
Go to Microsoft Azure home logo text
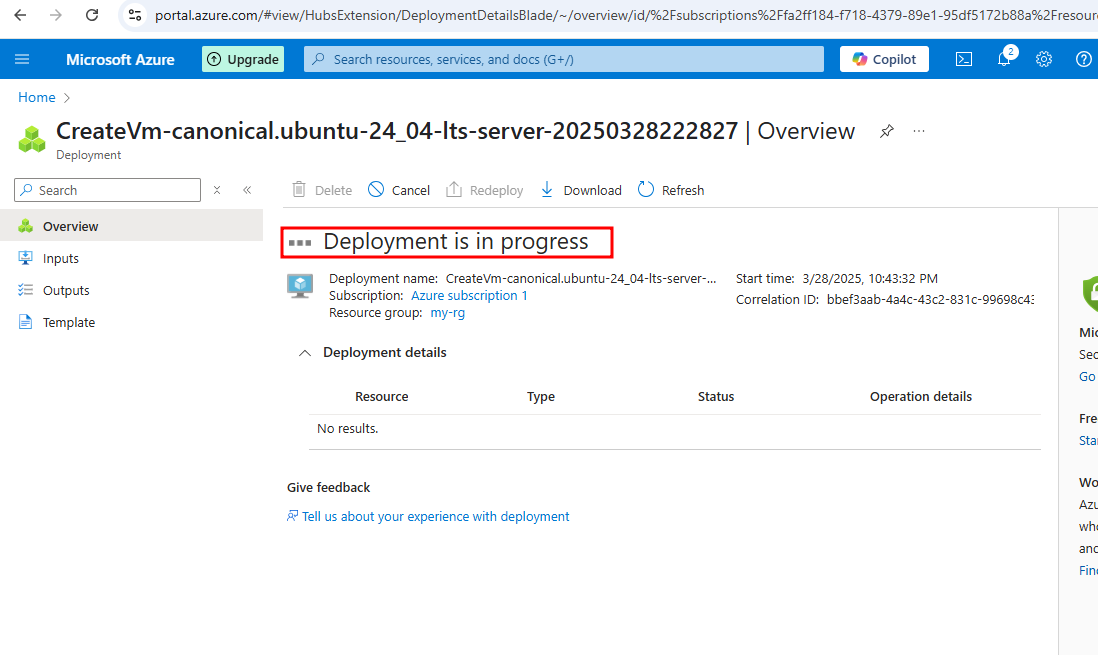point(120,60)
